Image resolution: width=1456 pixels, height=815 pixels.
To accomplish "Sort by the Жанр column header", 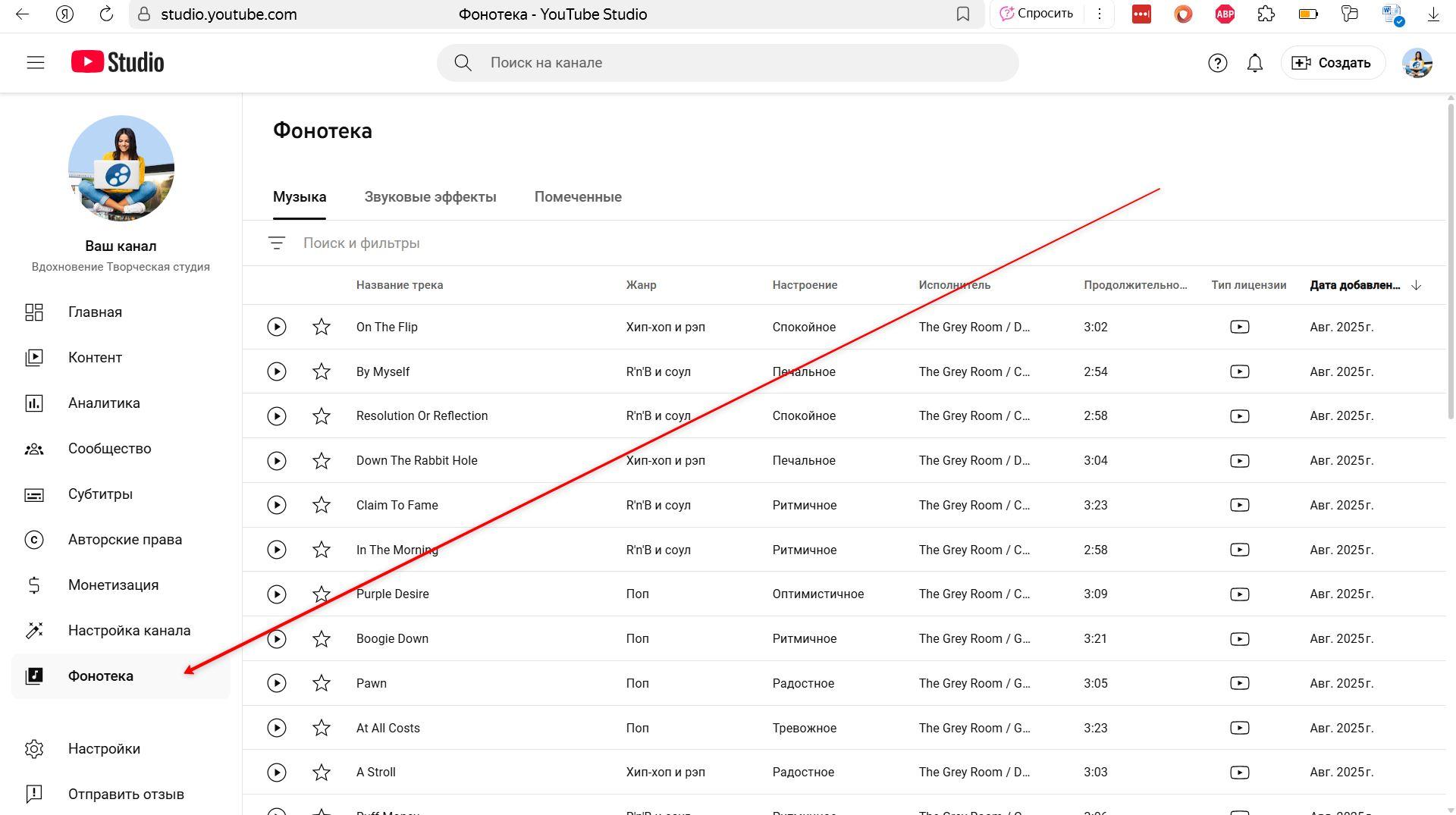I will pyautogui.click(x=641, y=285).
